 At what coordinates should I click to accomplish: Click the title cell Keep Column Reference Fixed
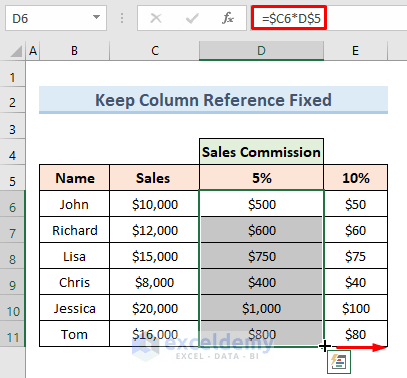pos(213,100)
